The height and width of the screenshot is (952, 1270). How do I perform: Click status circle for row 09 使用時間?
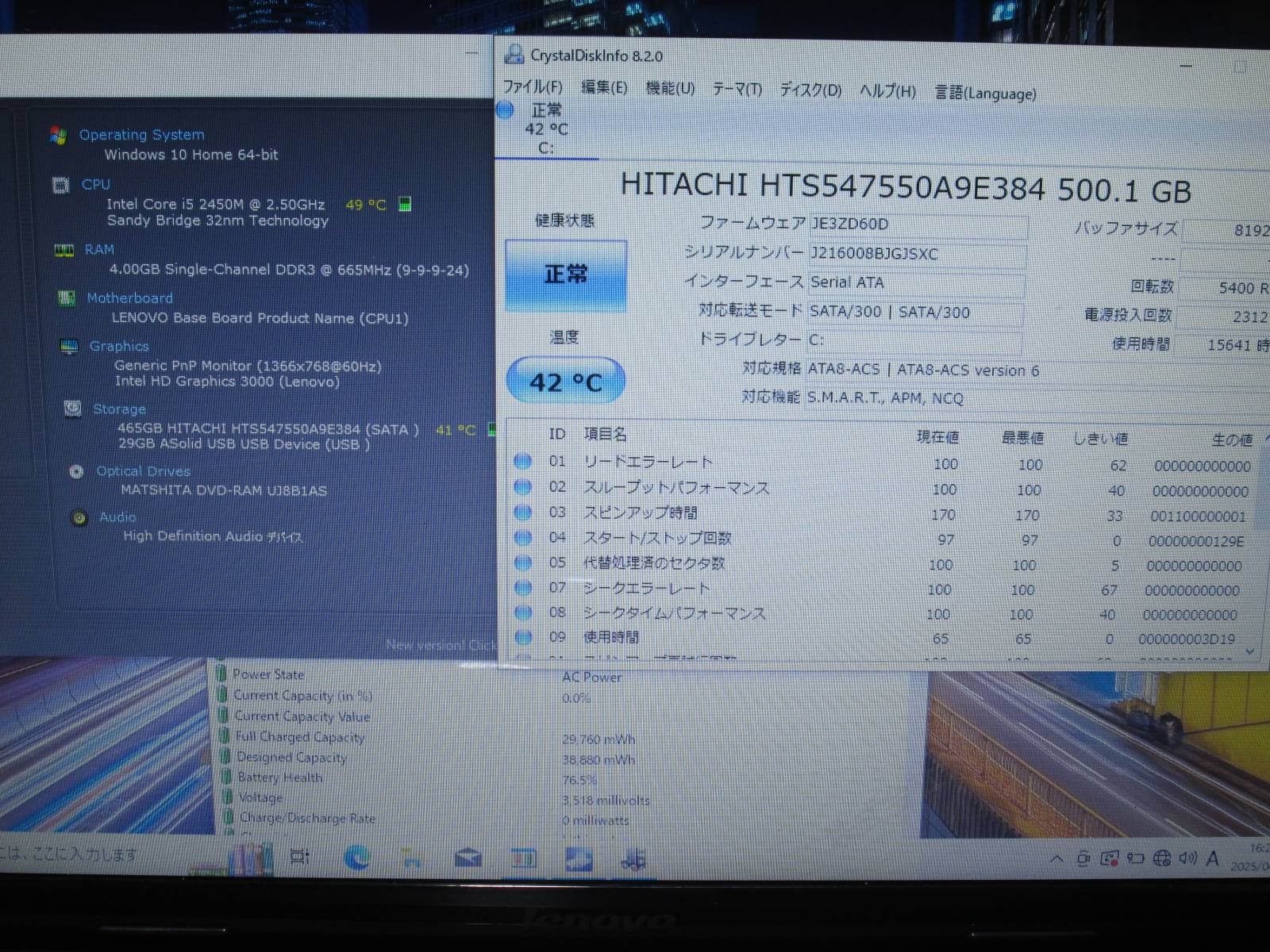click(x=522, y=636)
